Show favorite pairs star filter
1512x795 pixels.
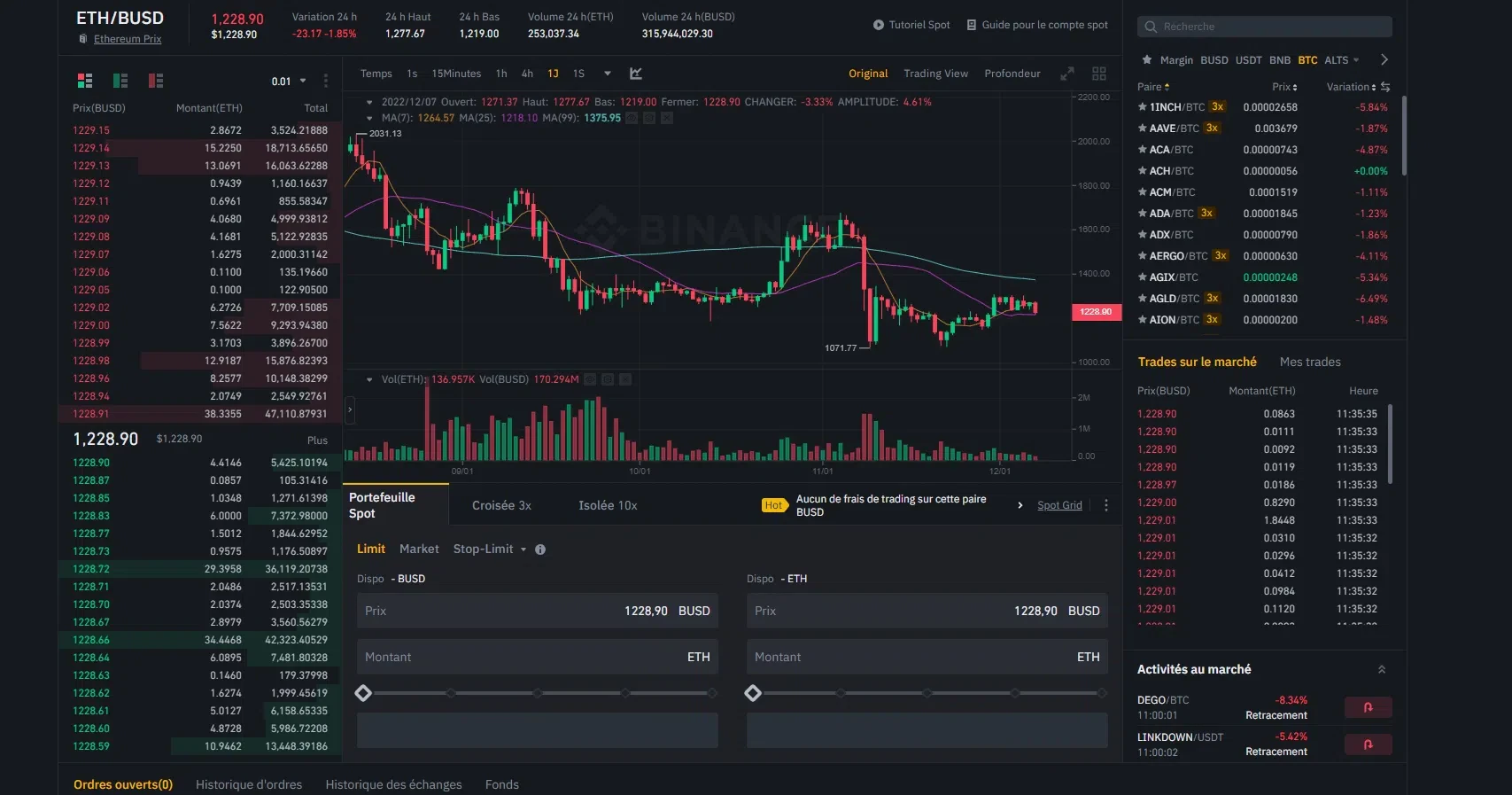click(1147, 60)
